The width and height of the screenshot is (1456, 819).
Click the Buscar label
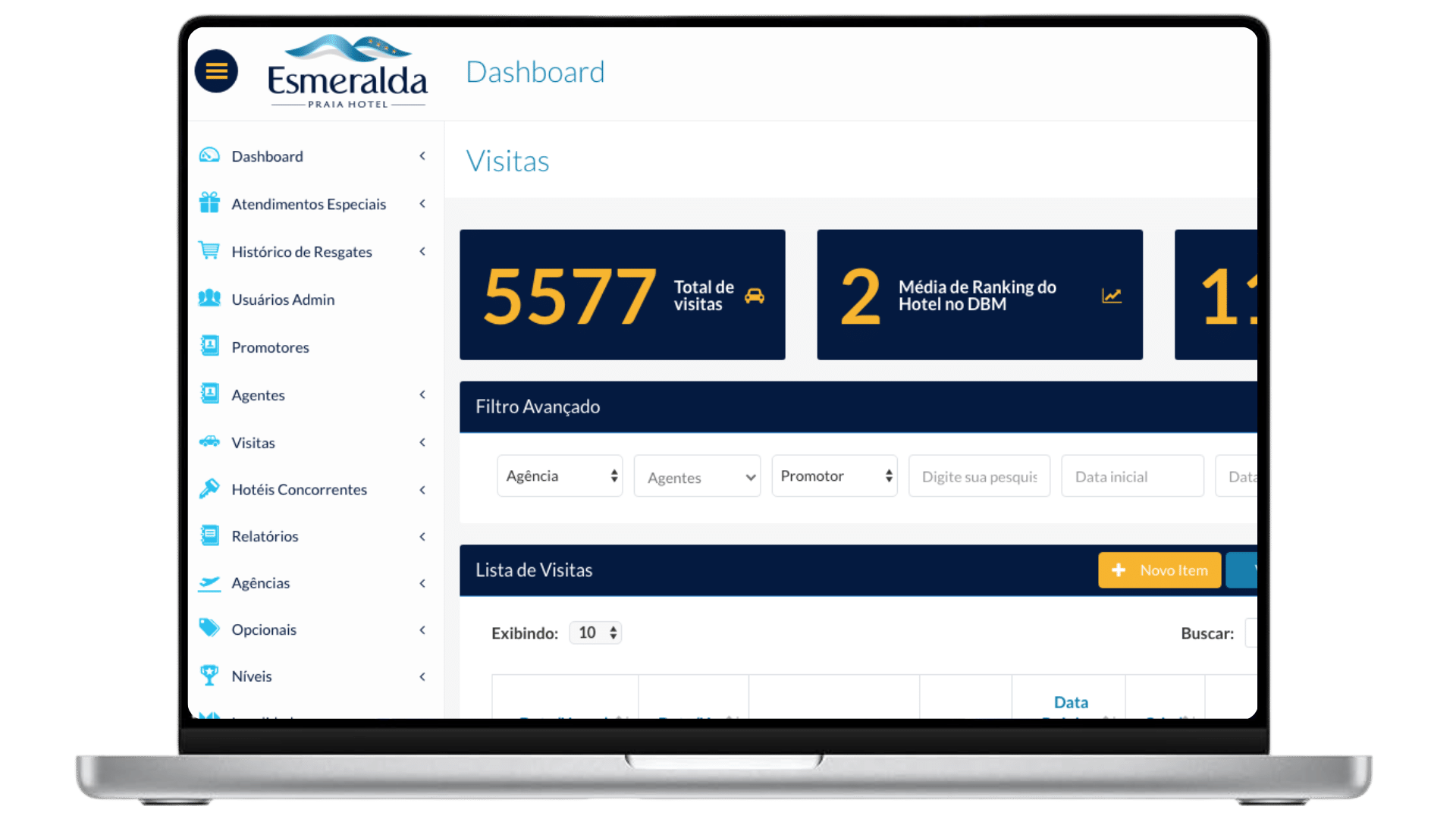click(x=1207, y=633)
